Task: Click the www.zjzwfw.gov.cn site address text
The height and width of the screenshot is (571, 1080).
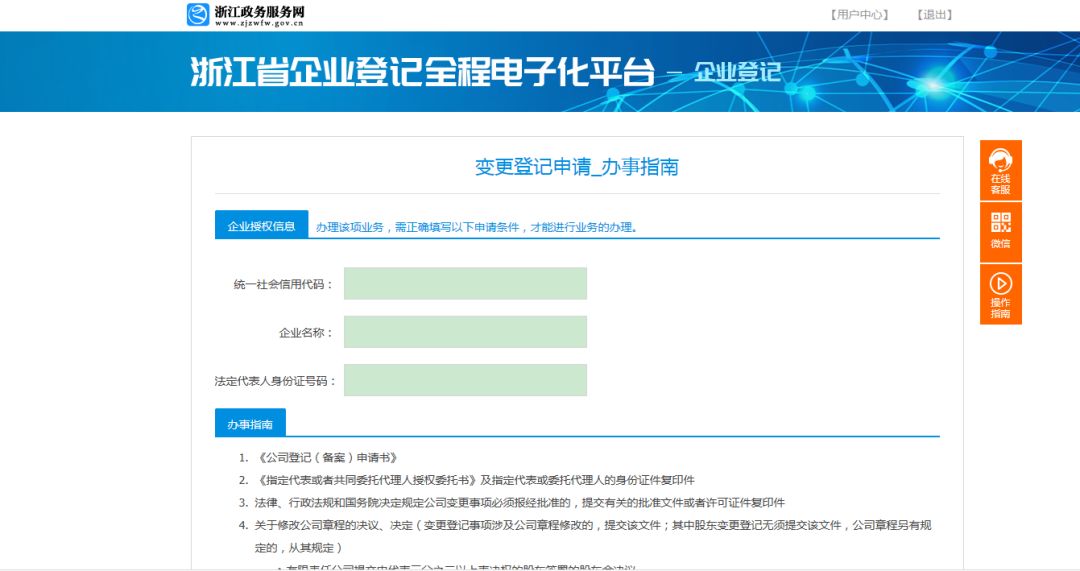Action: coord(259,23)
